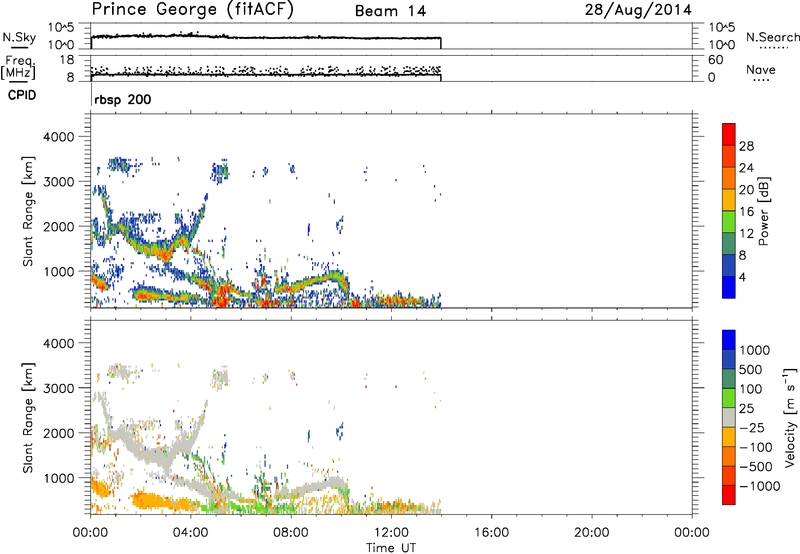Pick the bright blue top Velocity colorbar segment

pos(729,340)
